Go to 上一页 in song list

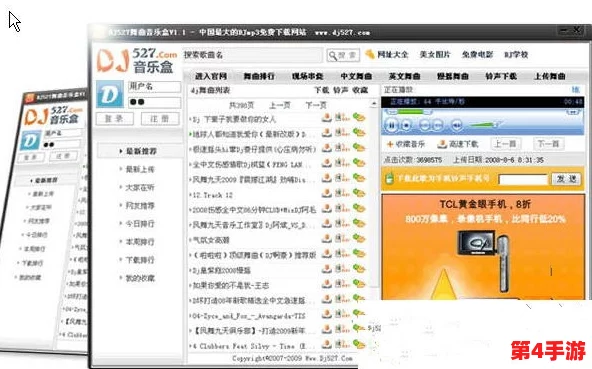(x=280, y=105)
